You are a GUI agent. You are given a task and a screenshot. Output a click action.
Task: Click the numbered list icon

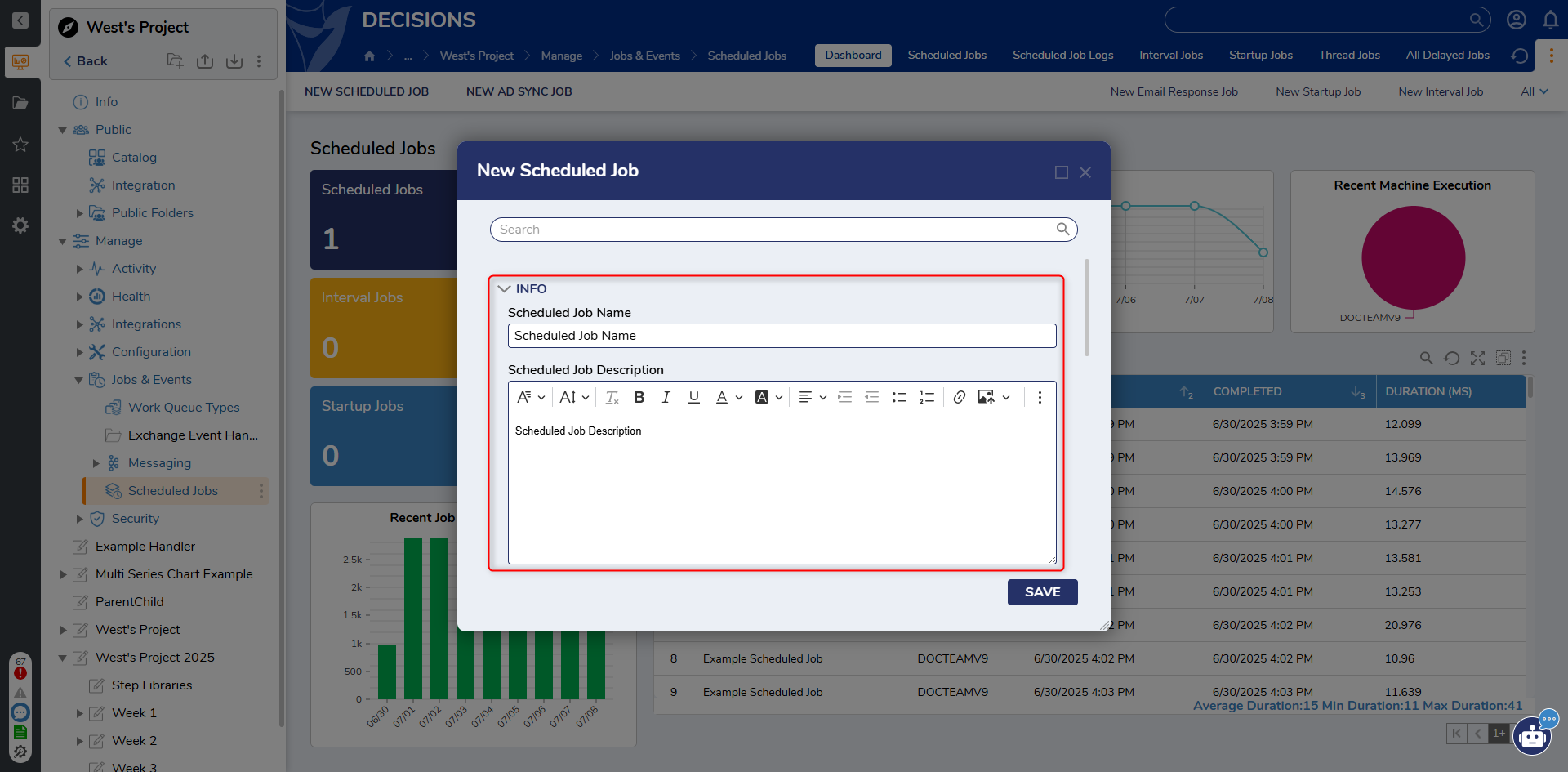(927, 397)
